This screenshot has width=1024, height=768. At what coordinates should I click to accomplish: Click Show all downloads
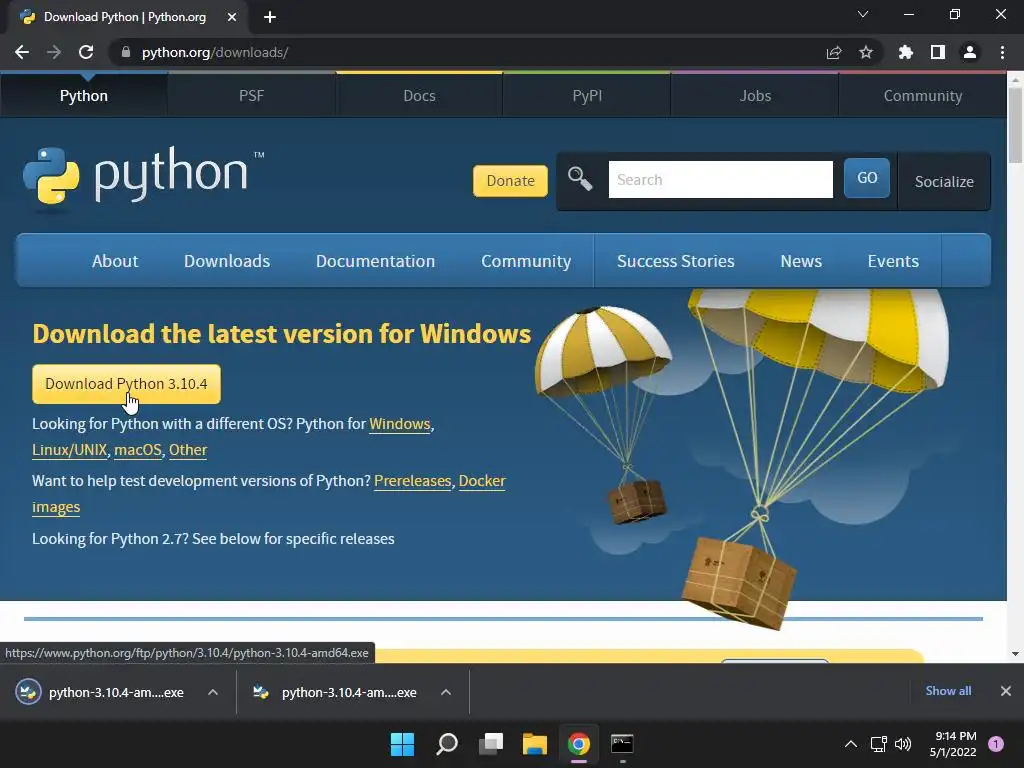coord(948,691)
